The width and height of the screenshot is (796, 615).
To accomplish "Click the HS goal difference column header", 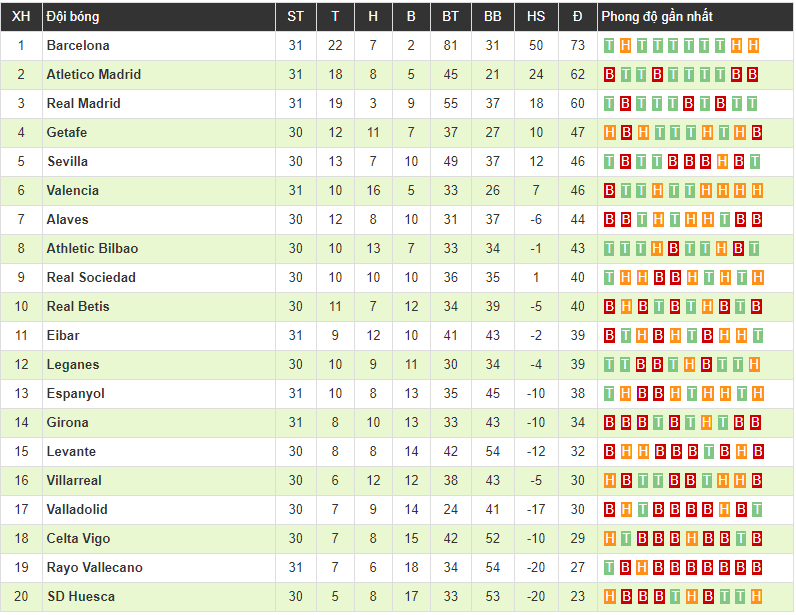I will (x=536, y=17).
